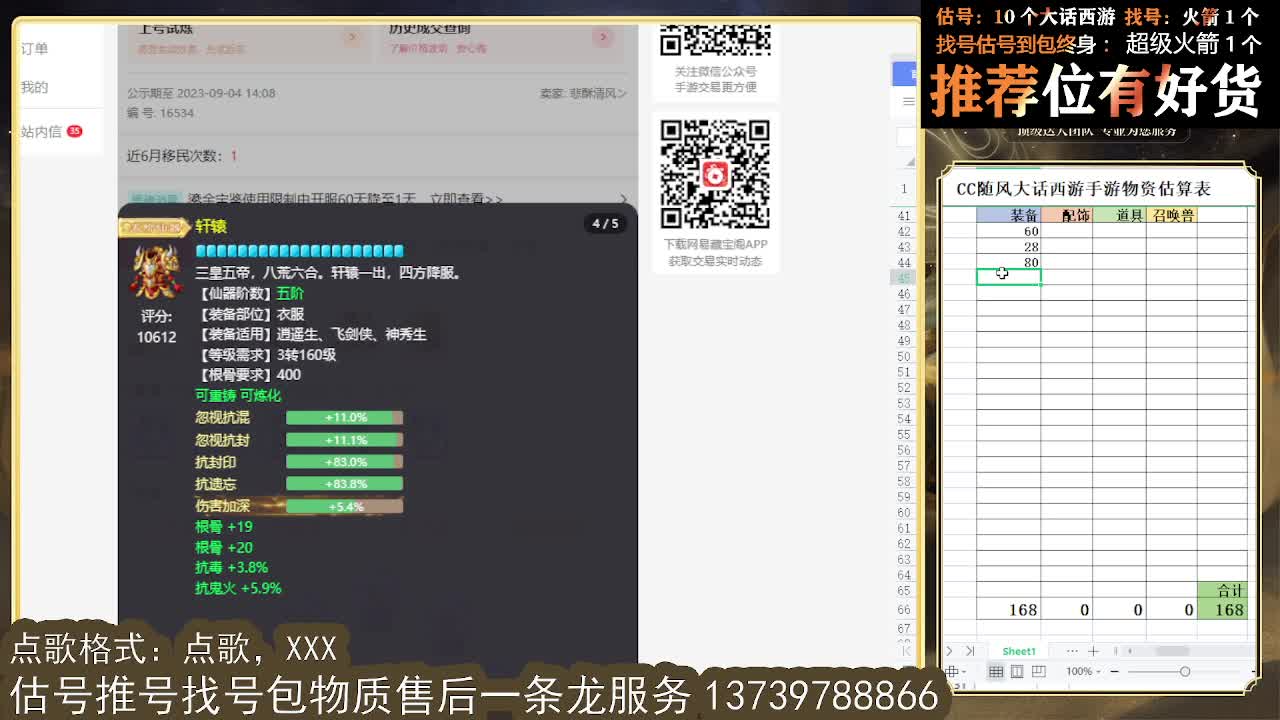Click the 抗封印 +83.0% stat bar

pyautogui.click(x=344, y=462)
